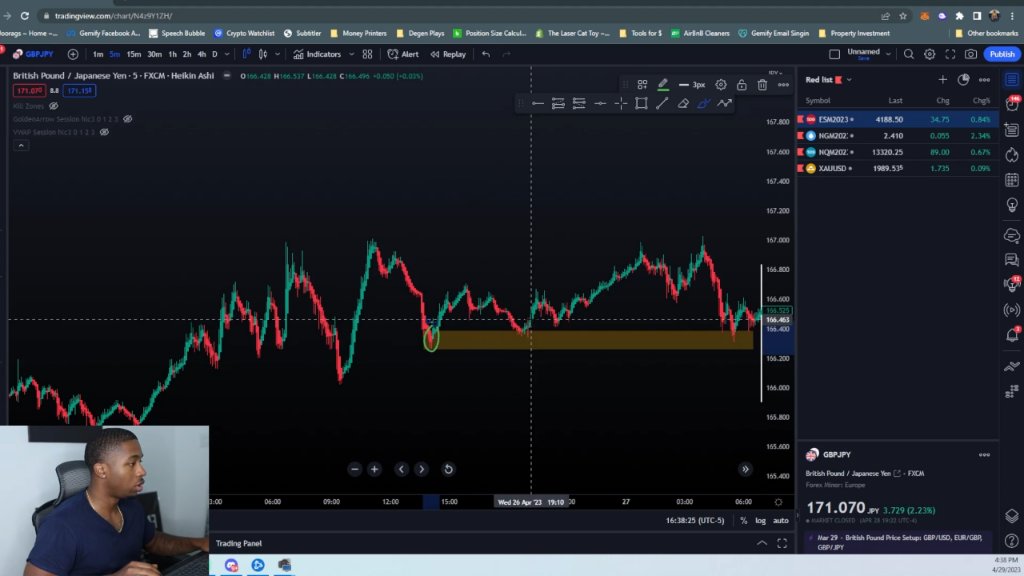Delete the selected drawing with the trash icon
Viewport: 1024px width, 576px height.
[x=762, y=85]
